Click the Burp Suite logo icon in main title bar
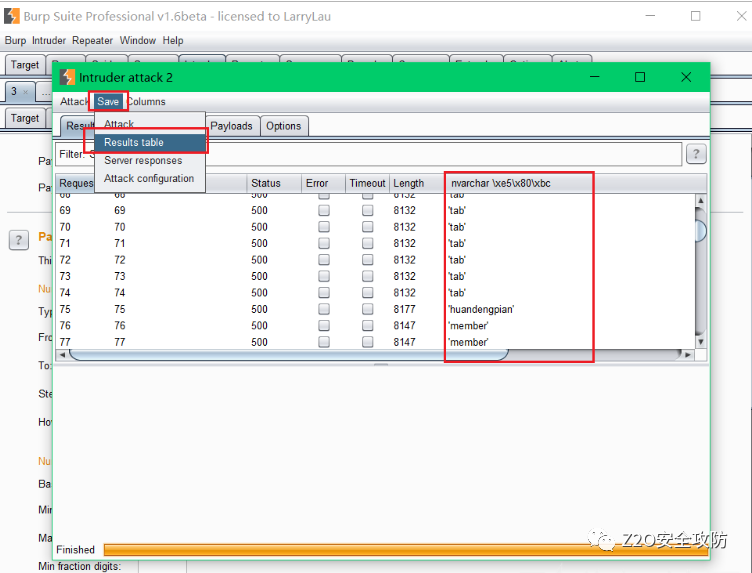 coord(12,16)
